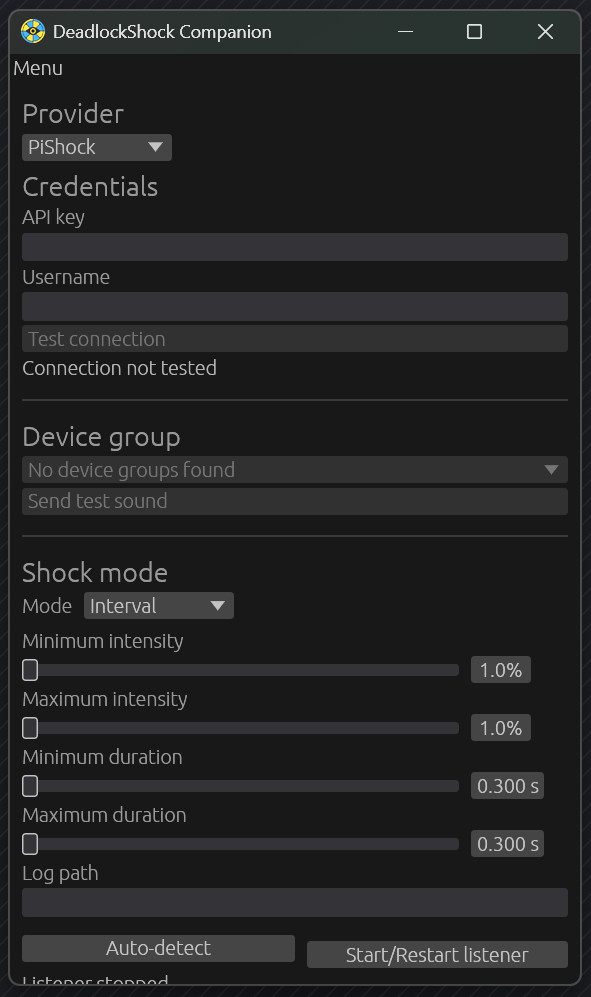The height and width of the screenshot is (997, 591).
Task: Click the Minimum intensity 1.0% value box
Action: tap(501, 670)
